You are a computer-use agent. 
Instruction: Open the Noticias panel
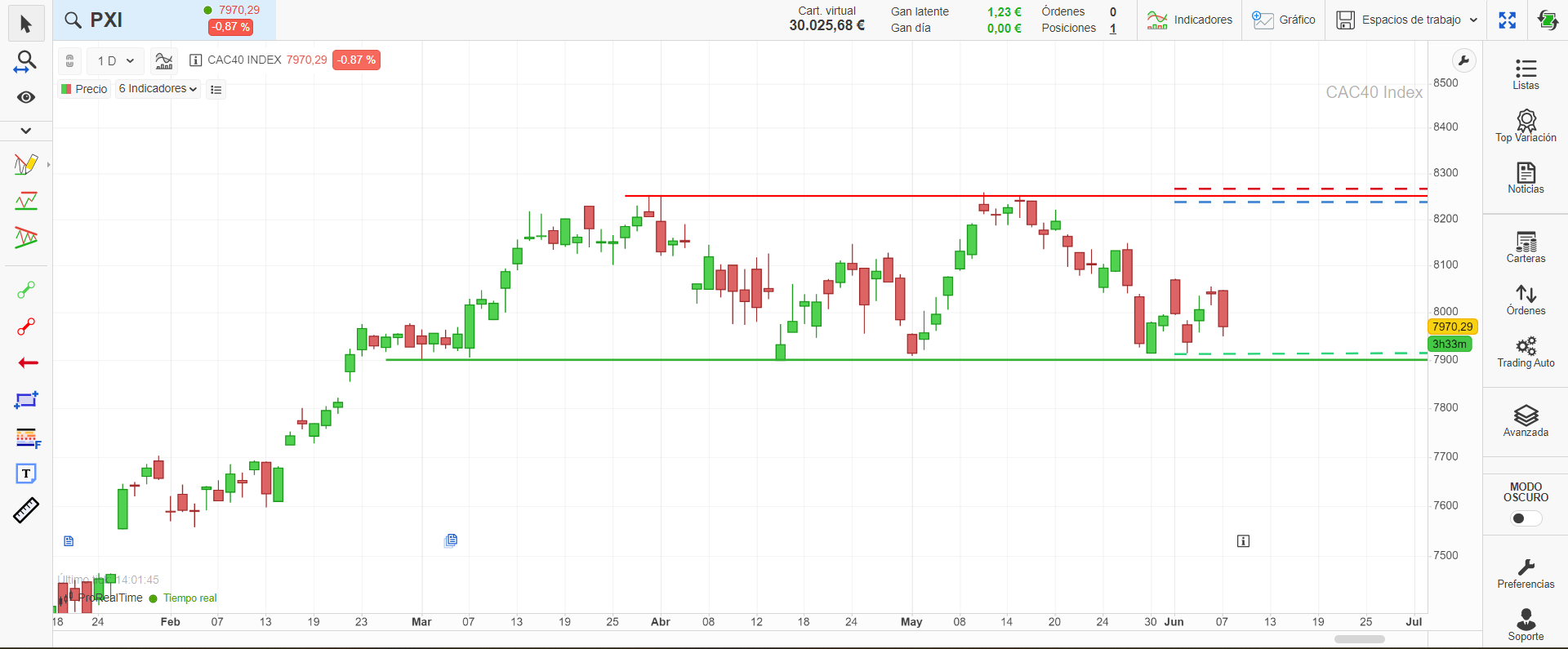coord(1526,178)
